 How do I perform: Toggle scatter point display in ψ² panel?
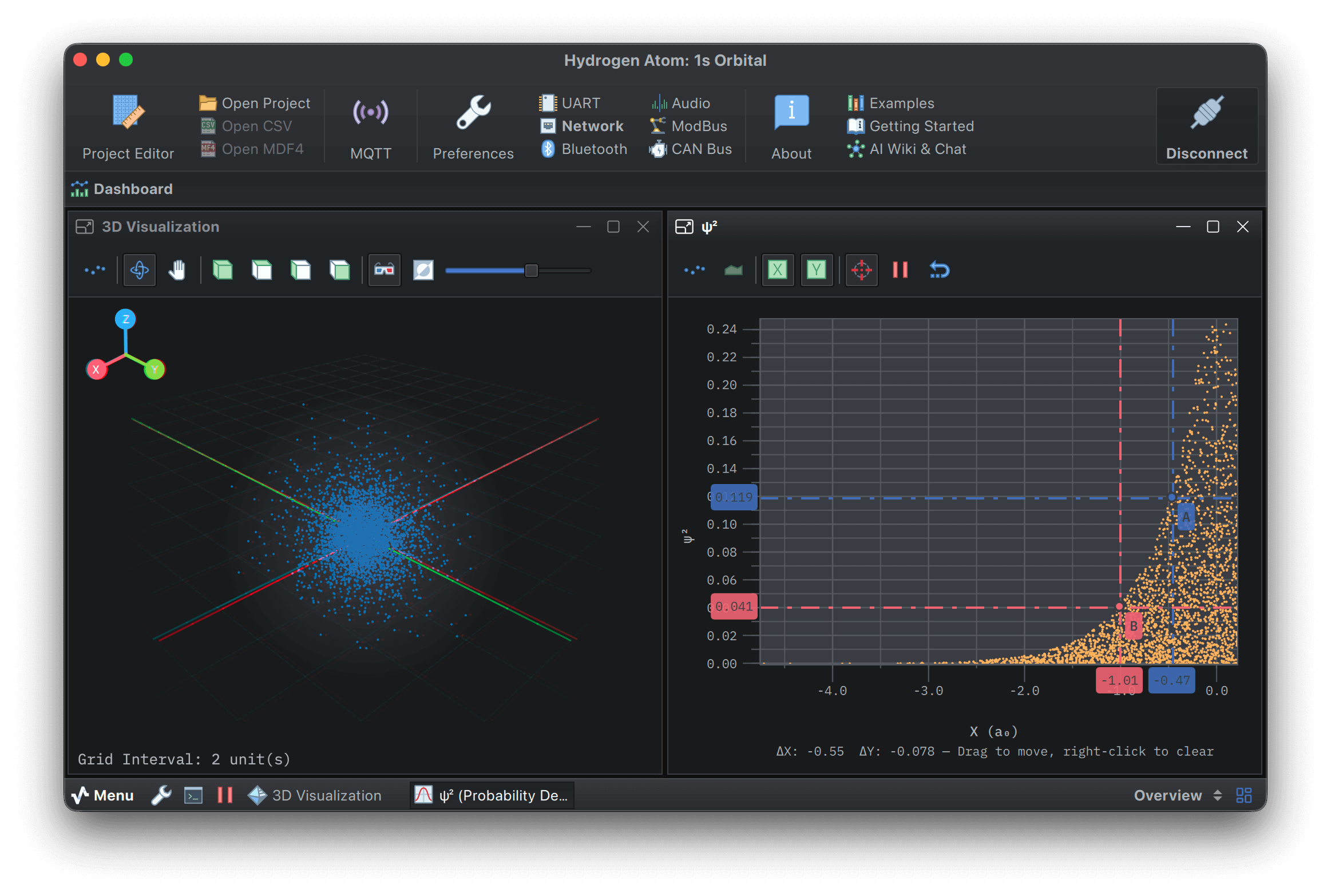point(694,269)
